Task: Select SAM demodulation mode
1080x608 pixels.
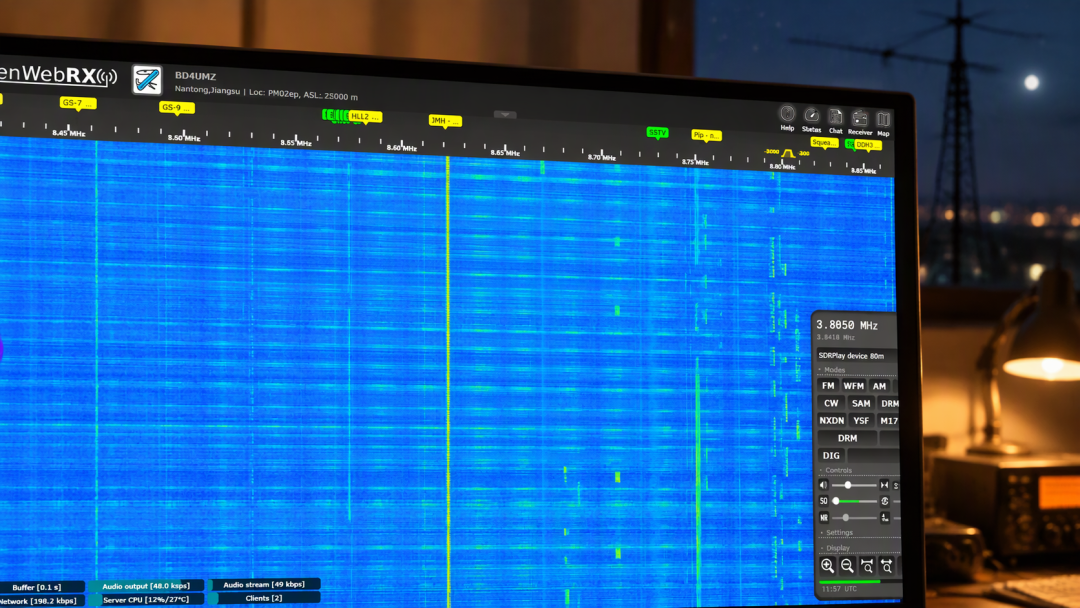Action: 861,403
